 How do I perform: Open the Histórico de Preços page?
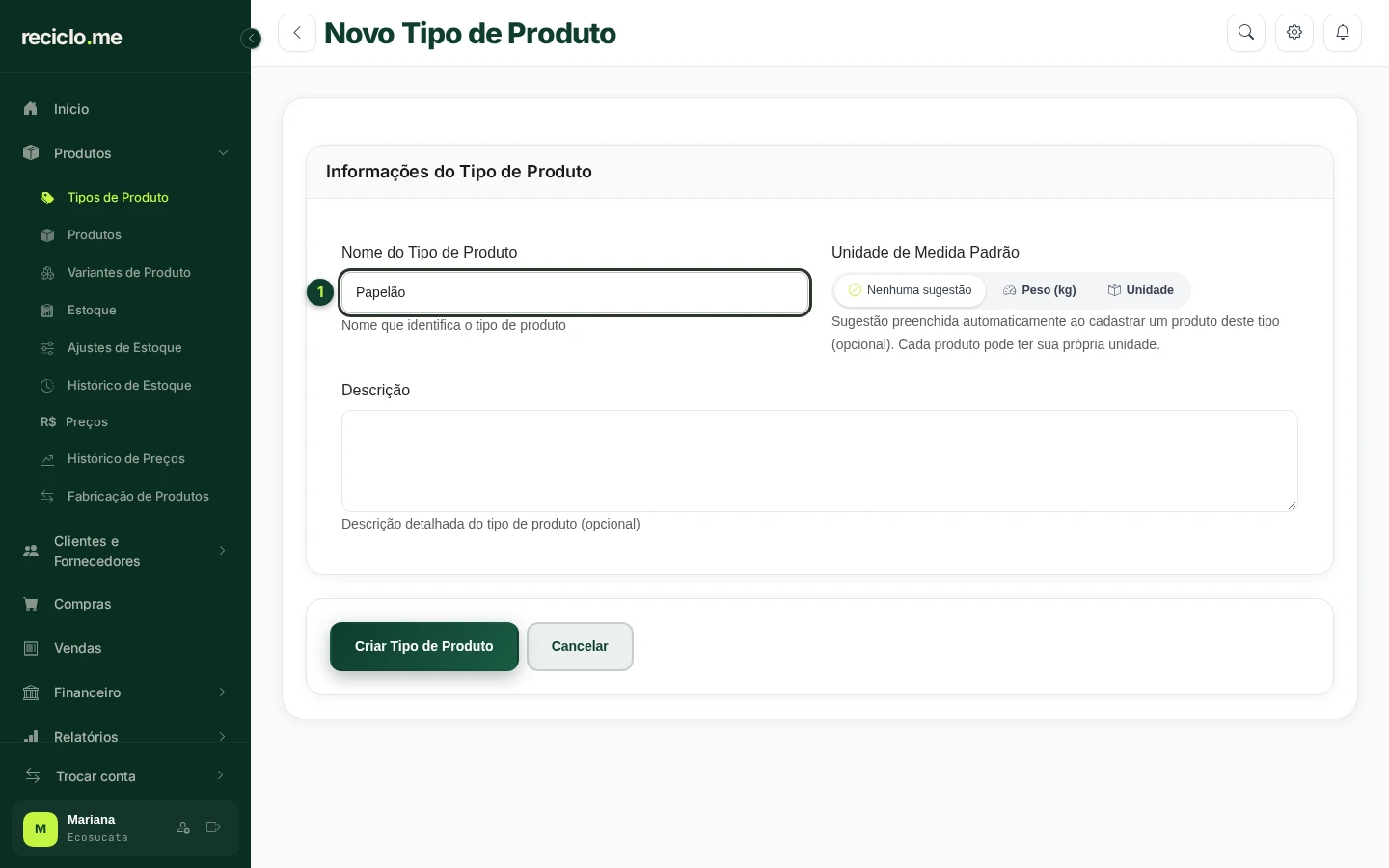click(125, 459)
